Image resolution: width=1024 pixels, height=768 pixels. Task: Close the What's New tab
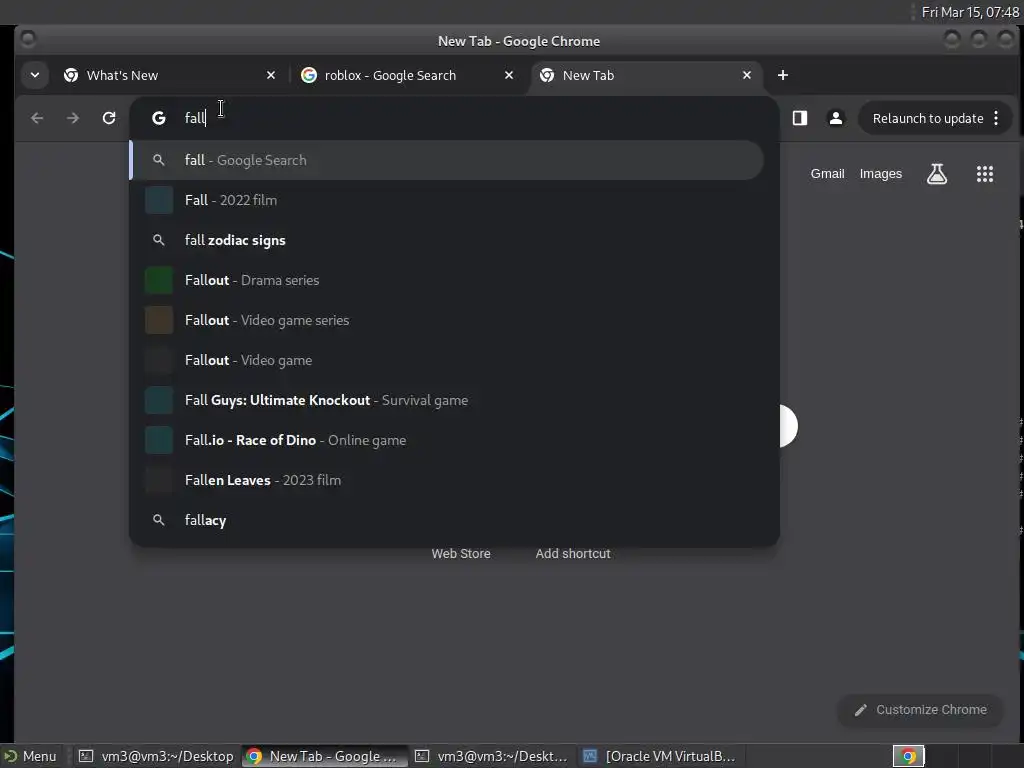pos(271,75)
